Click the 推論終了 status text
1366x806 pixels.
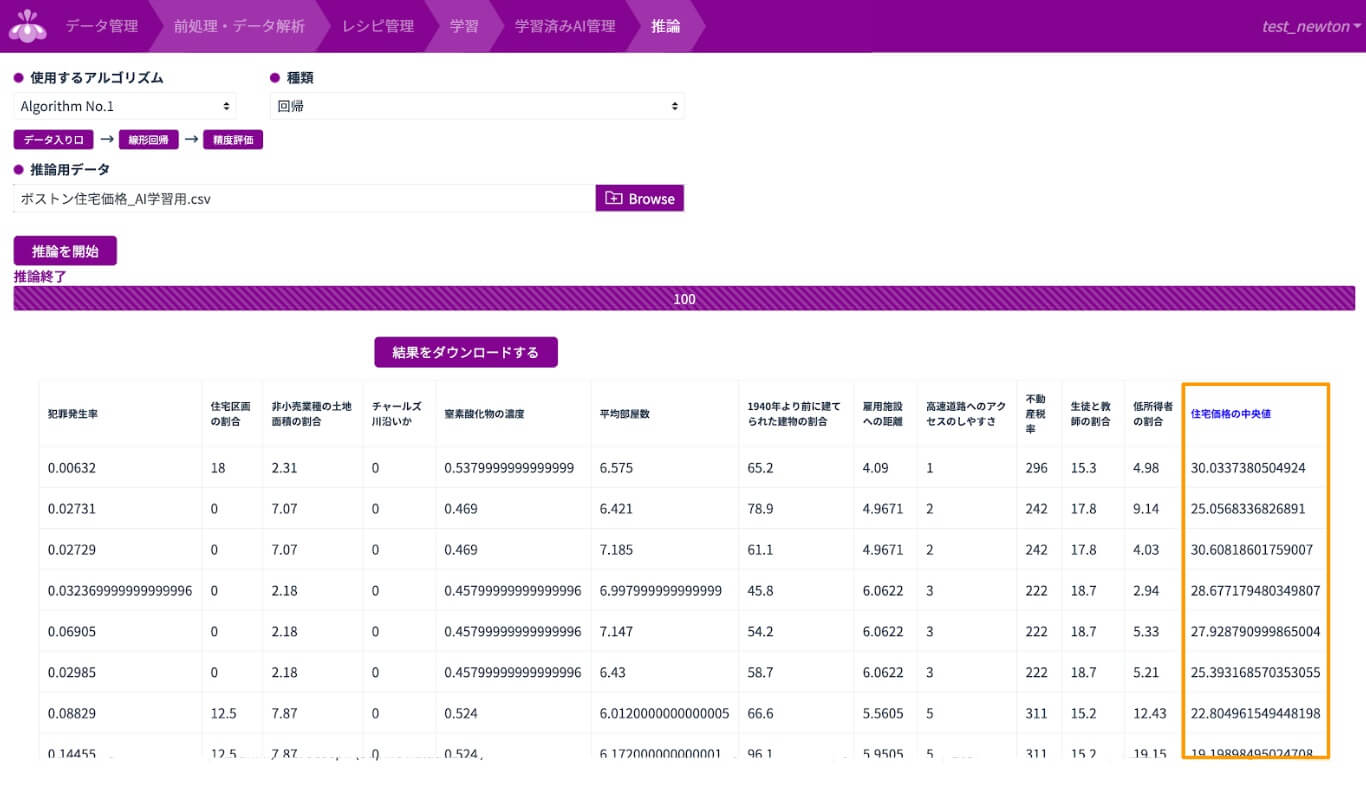pos(40,277)
